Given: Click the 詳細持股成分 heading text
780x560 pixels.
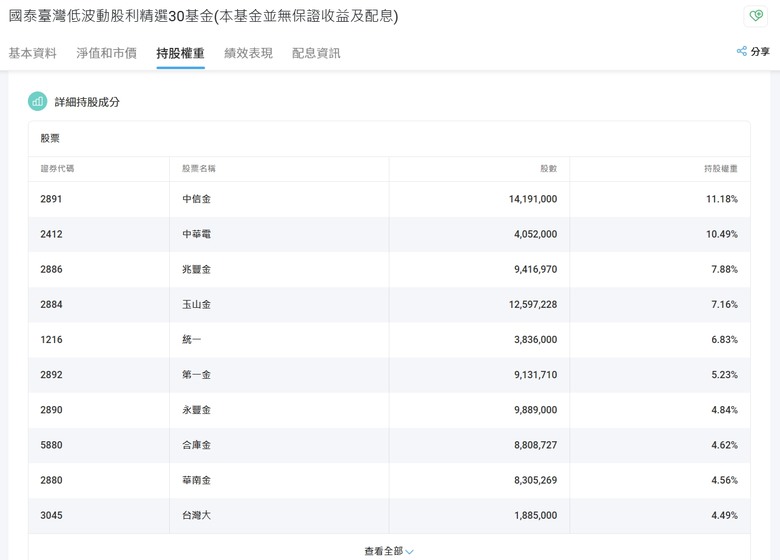Looking at the screenshot, I should pyautogui.click(x=87, y=102).
